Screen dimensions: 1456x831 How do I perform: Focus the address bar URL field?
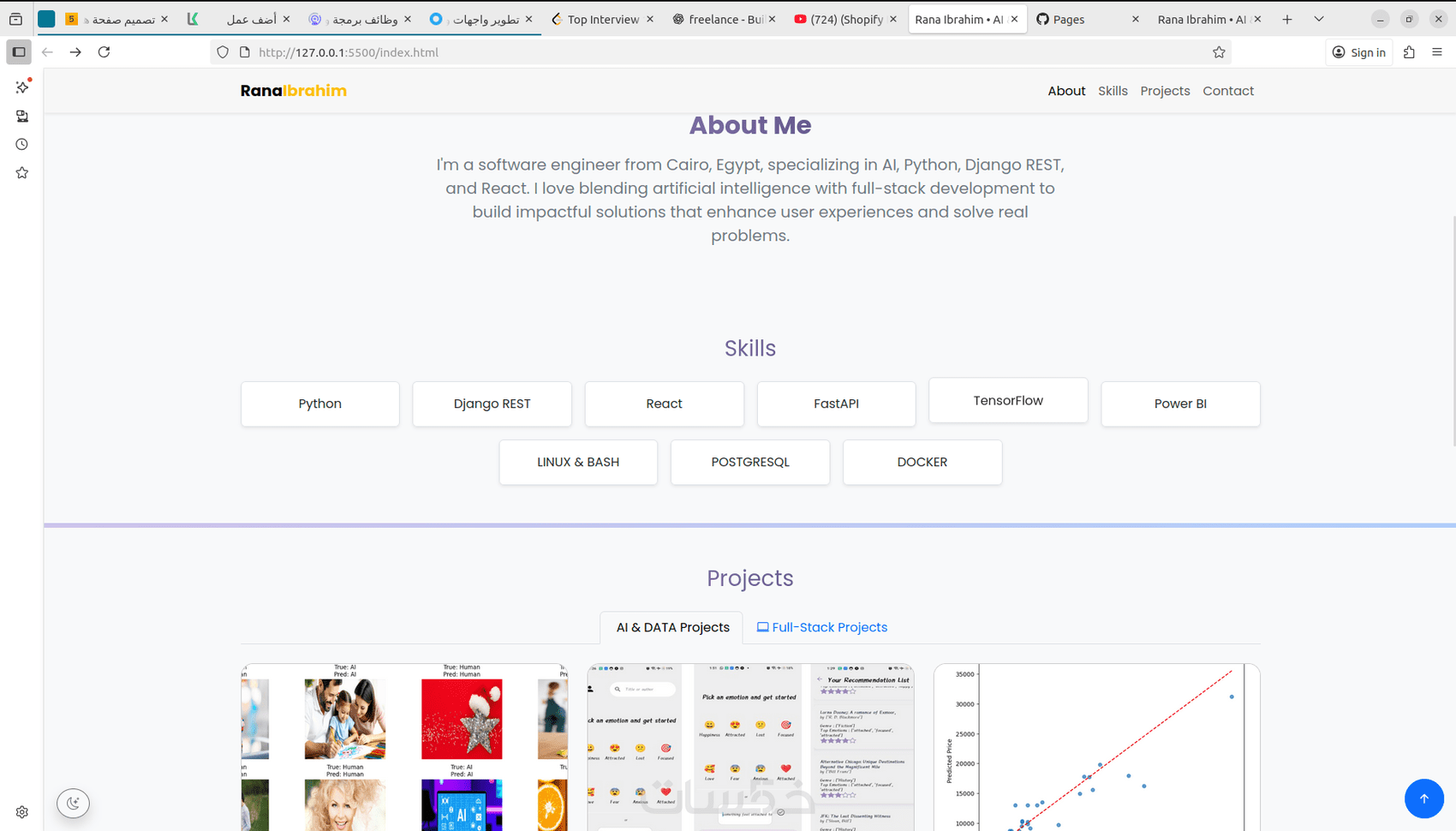719,52
